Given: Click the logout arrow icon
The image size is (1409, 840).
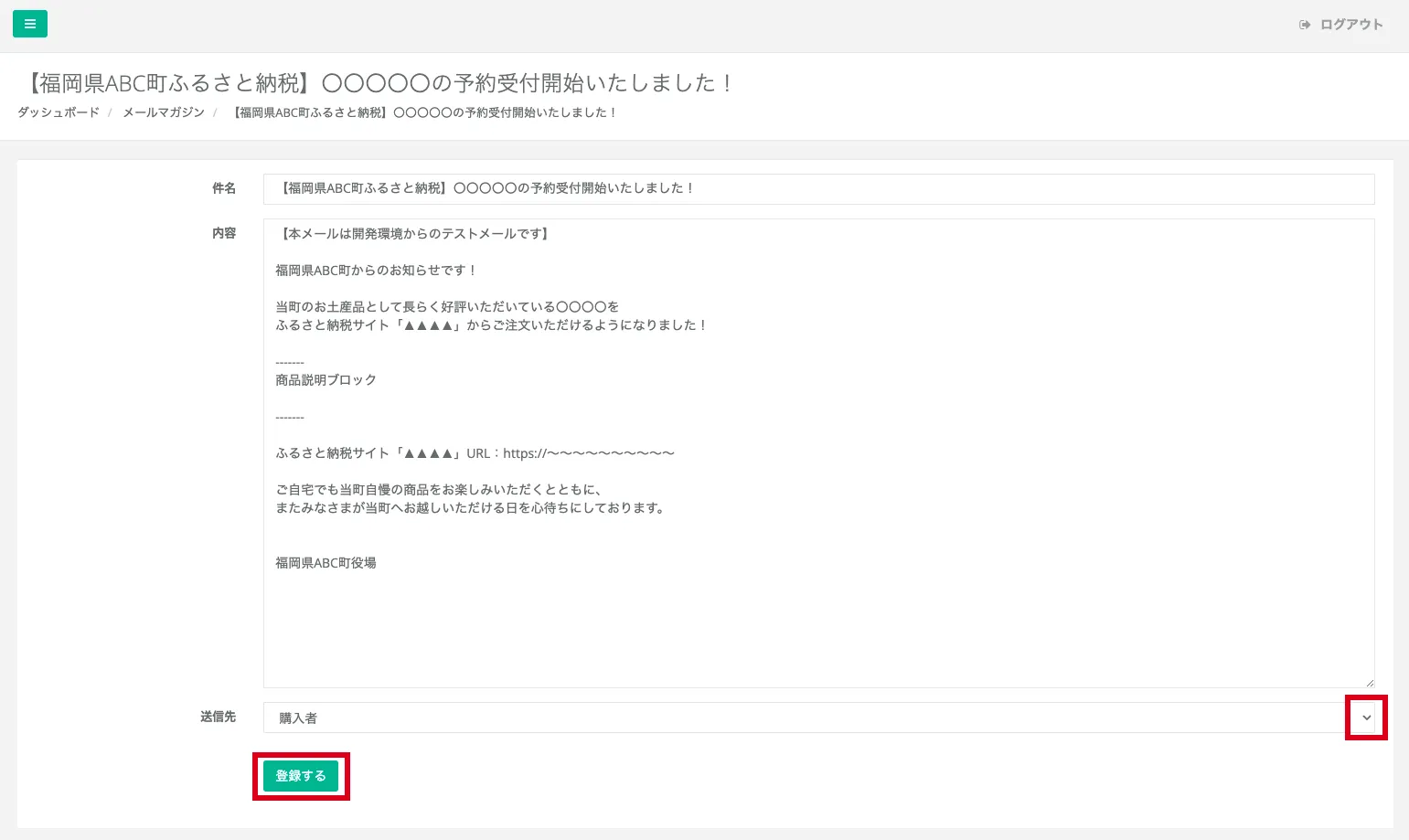Looking at the screenshot, I should click(1305, 25).
